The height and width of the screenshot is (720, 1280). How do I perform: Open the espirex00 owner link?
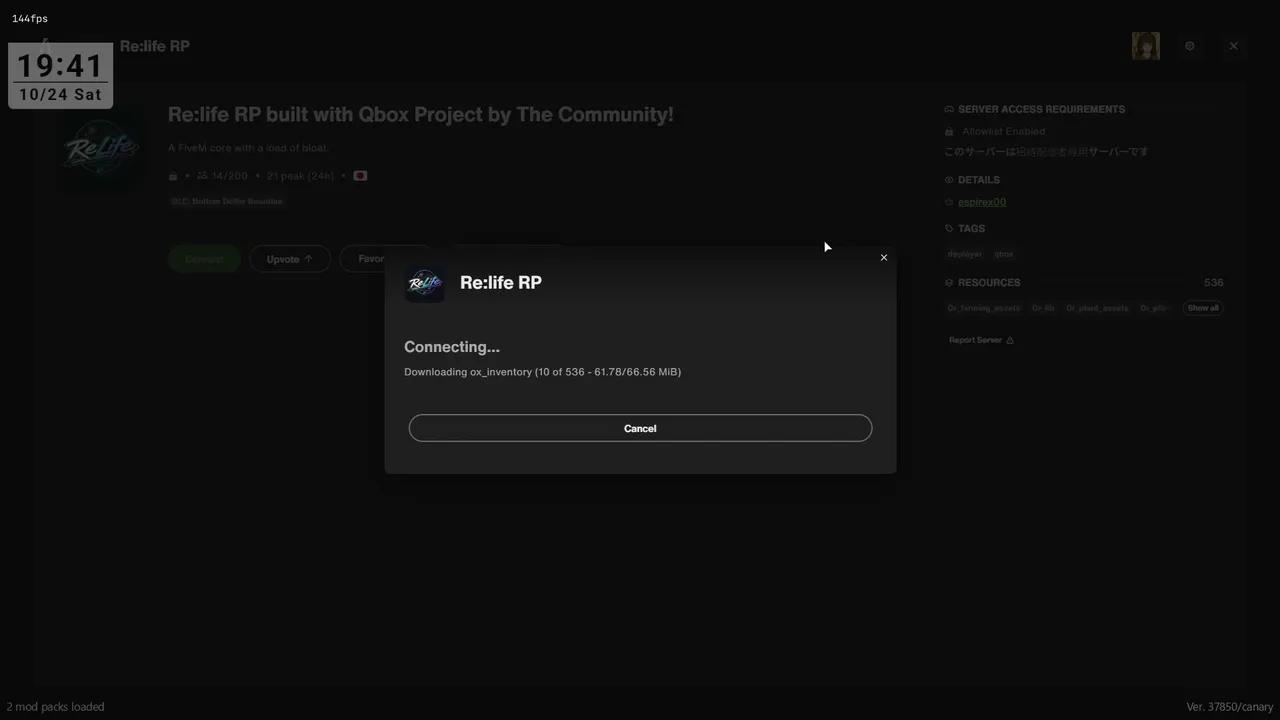point(982,202)
